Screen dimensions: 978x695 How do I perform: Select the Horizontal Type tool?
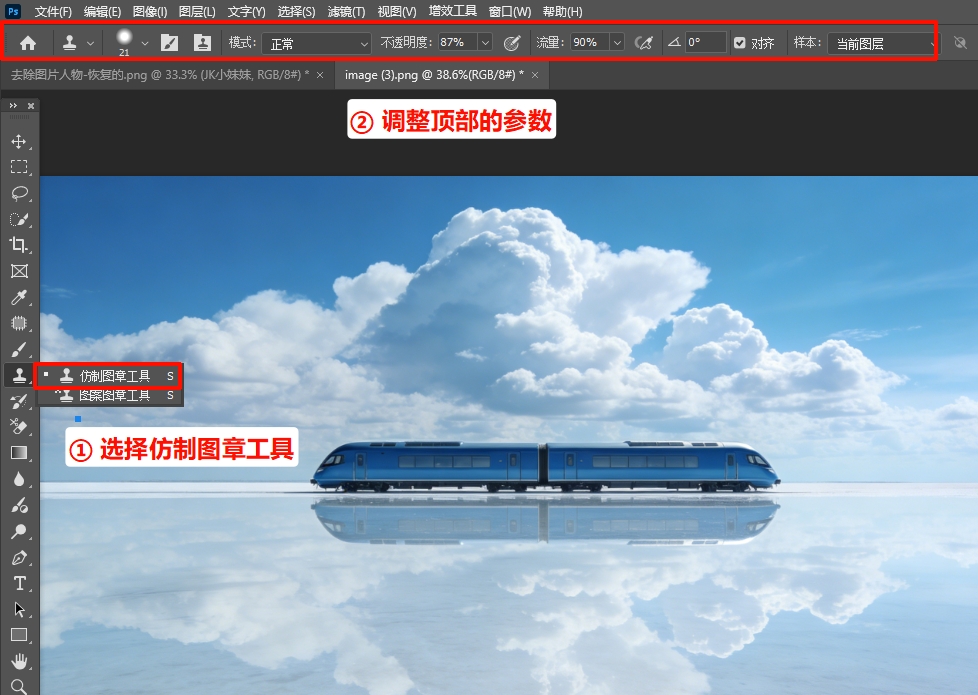(x=20, y=583)
